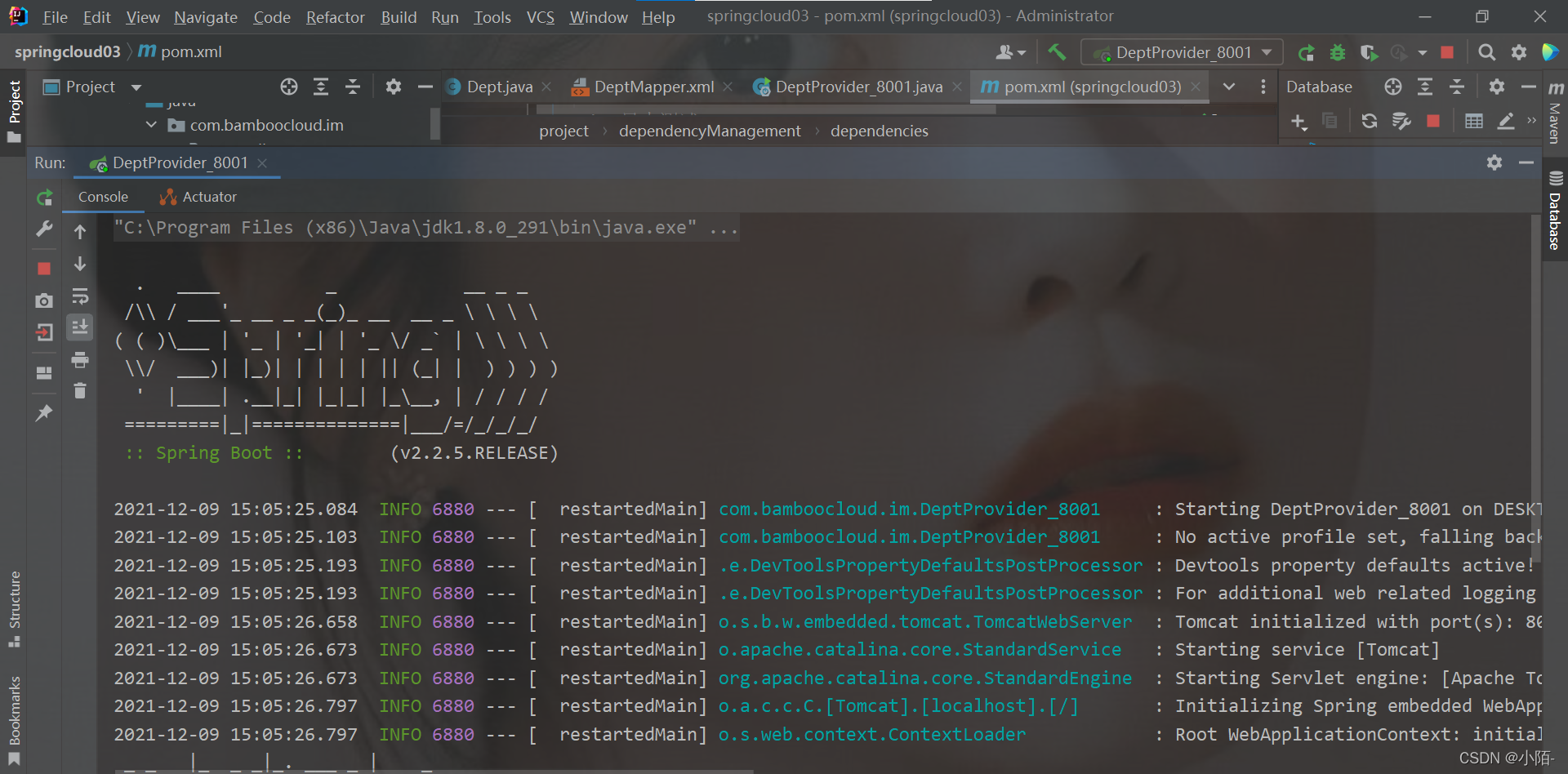The height and width of the screenshot is (774, 1568).
Task: Start debugging with the bug icon
Action: pos(1337,51)
